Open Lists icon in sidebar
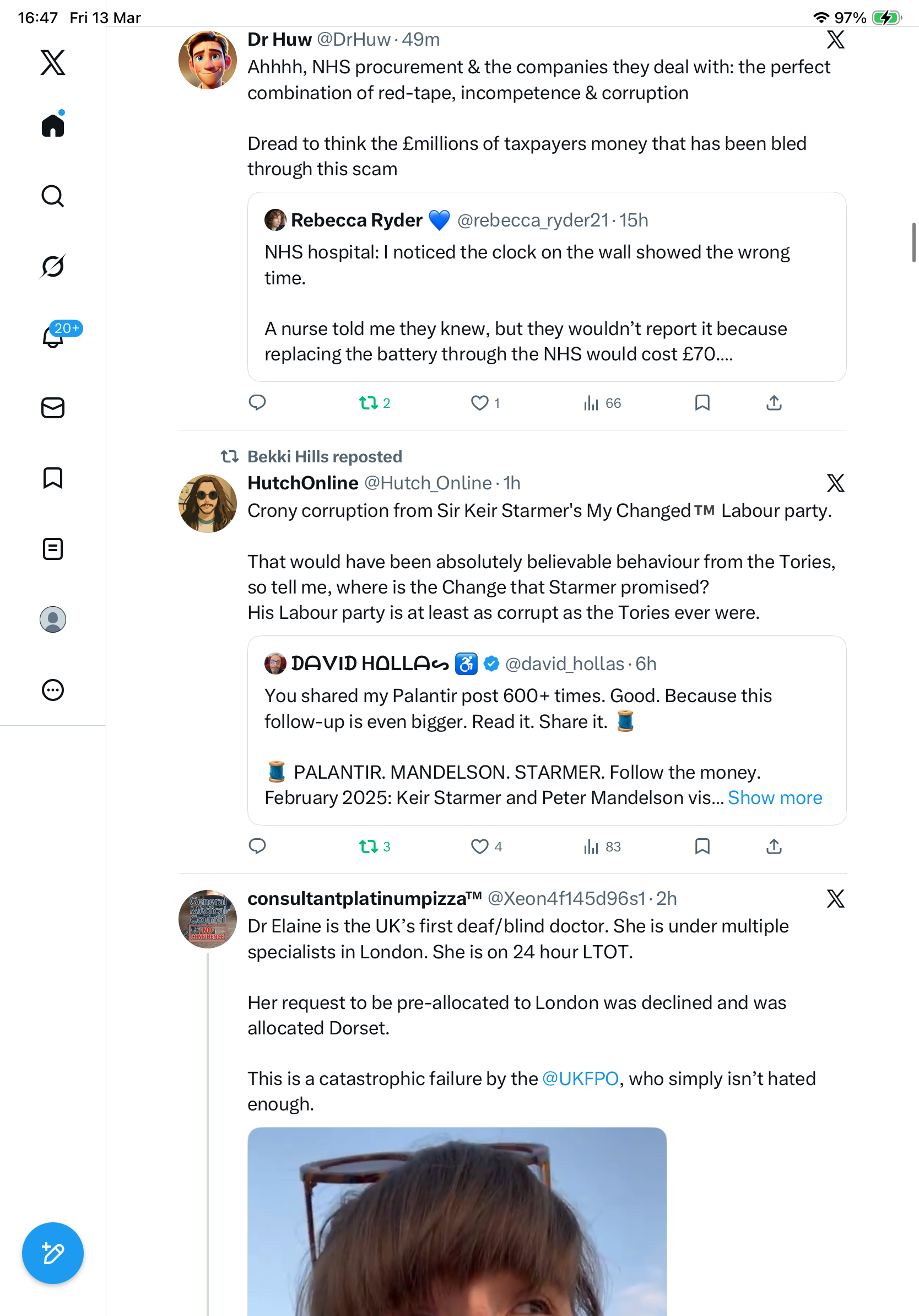 click(53, 549)
